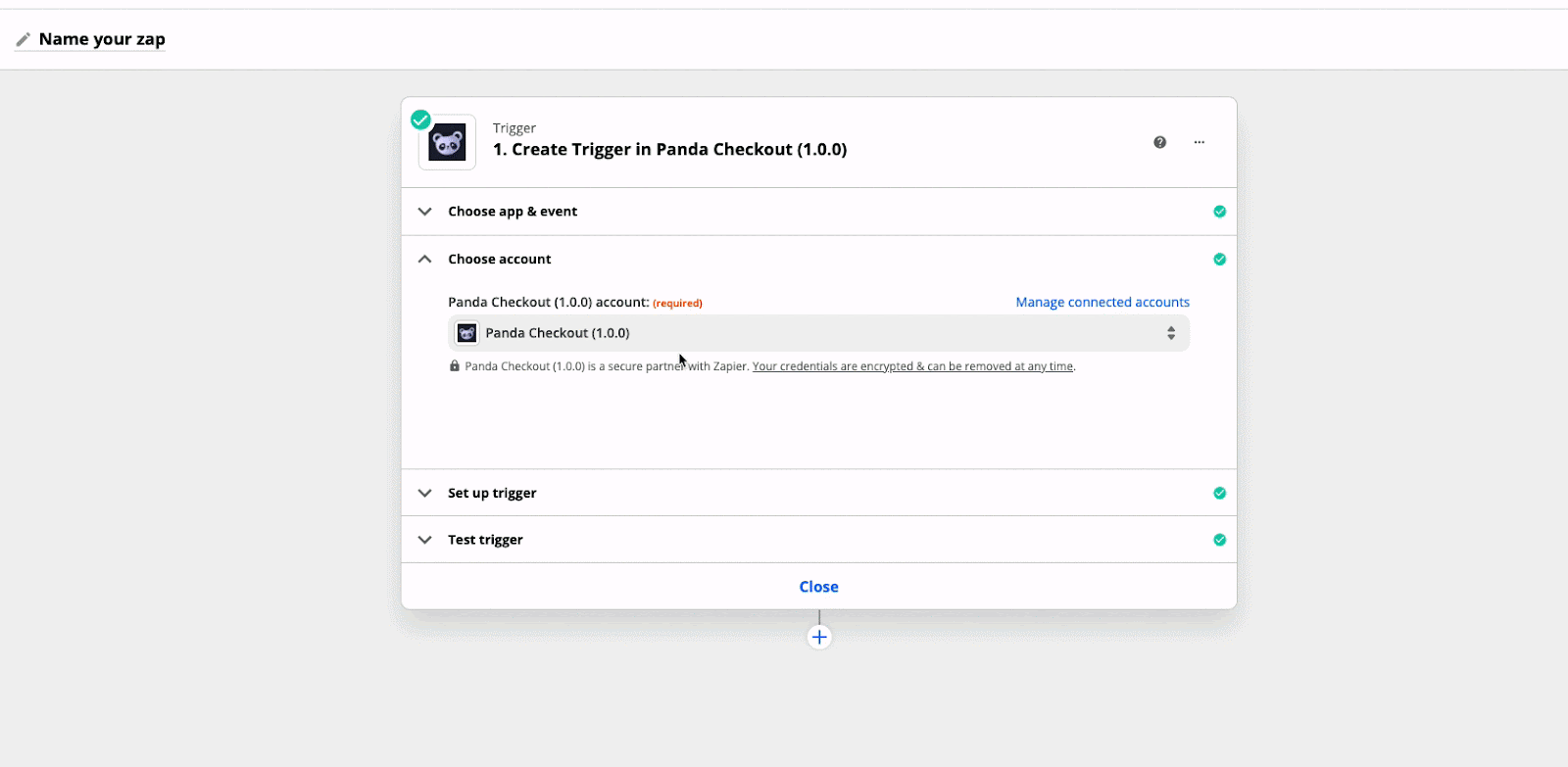The width and height of the screenshot is (1568, 767).
Task: Click the Trigger label above the title
Action: coord(514,128)
